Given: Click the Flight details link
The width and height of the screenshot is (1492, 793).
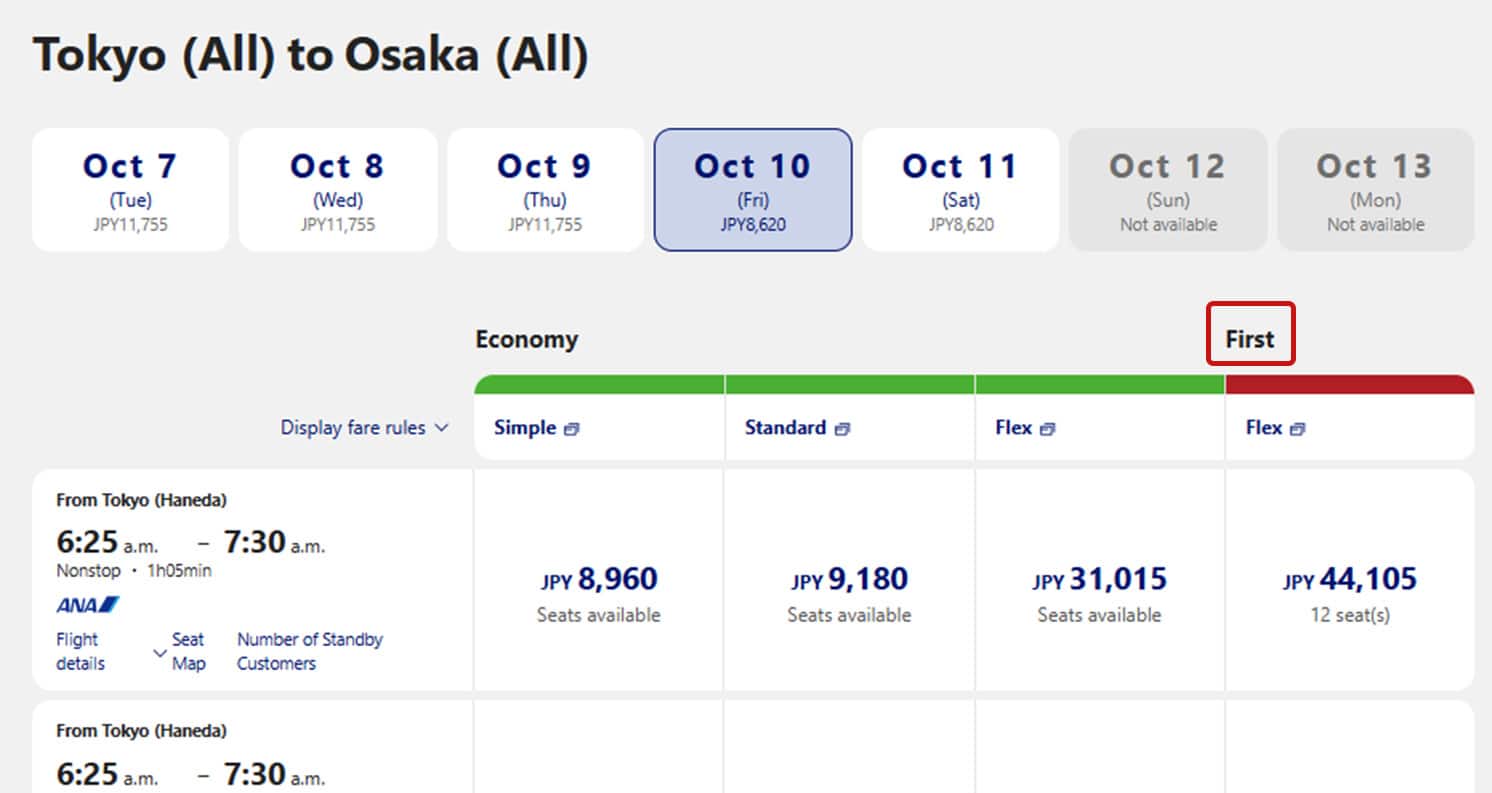Looking at the screenshot, I should tap(79, 651).
